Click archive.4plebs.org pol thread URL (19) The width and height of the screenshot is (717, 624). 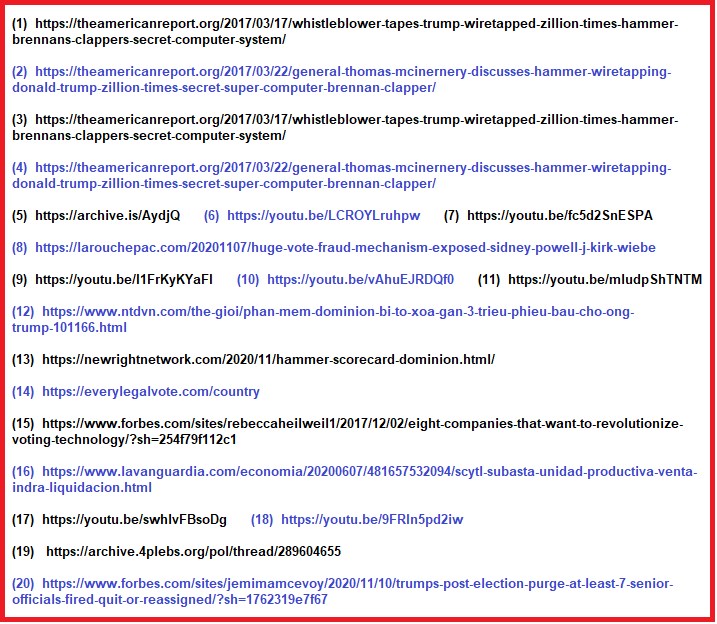[193, 551]
